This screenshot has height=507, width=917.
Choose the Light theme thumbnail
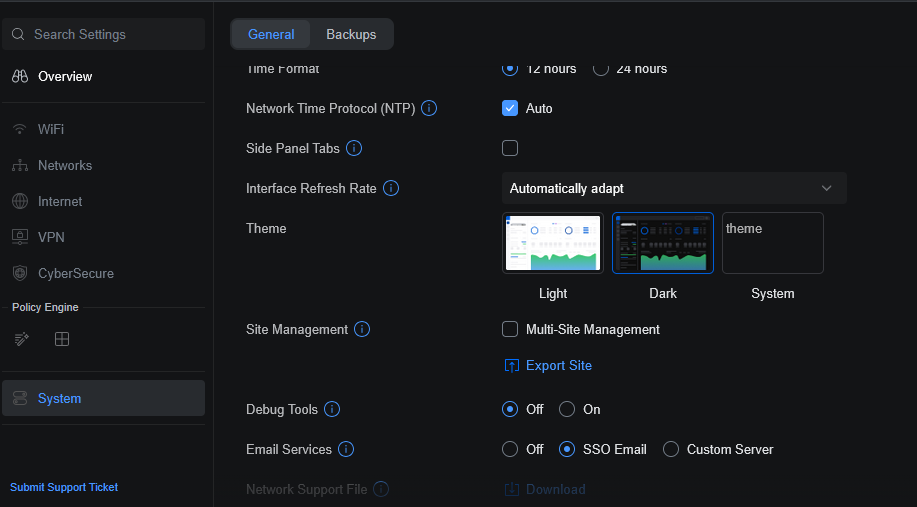[553, 243]
